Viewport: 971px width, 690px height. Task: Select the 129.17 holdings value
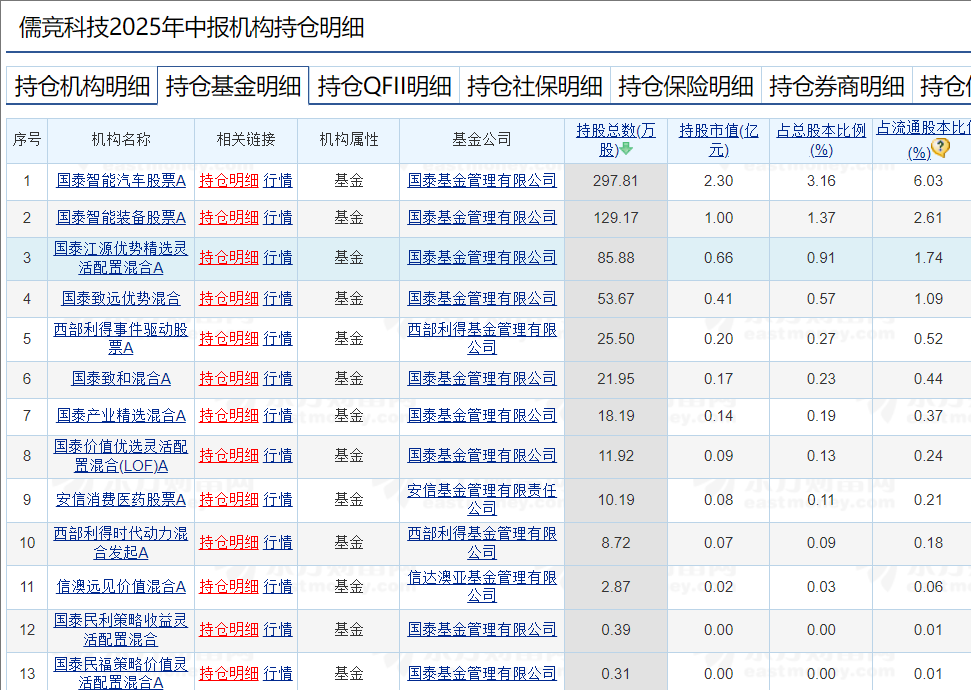[x=616, y=218]
